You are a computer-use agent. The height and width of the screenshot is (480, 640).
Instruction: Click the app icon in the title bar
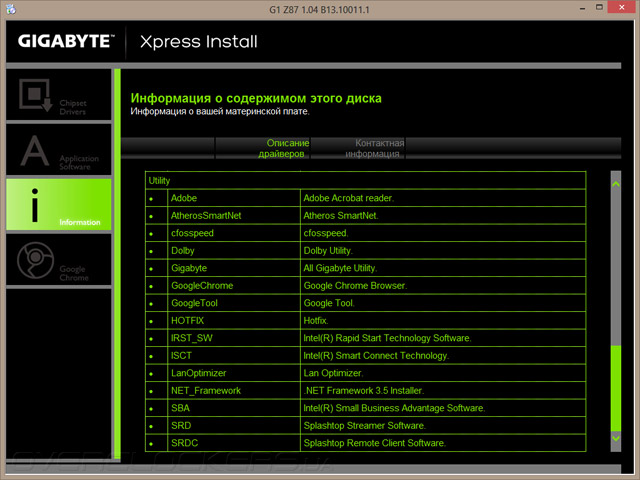11,9
